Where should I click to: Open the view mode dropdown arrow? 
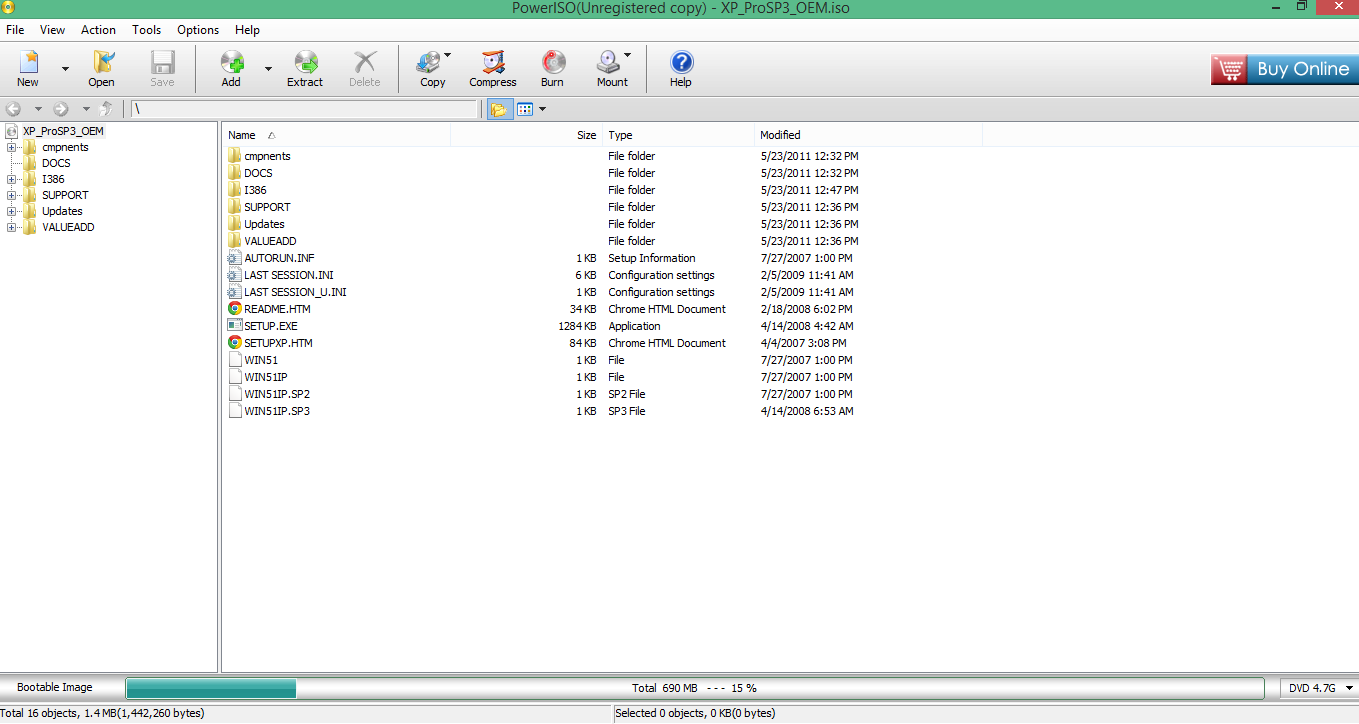[542, 109]
